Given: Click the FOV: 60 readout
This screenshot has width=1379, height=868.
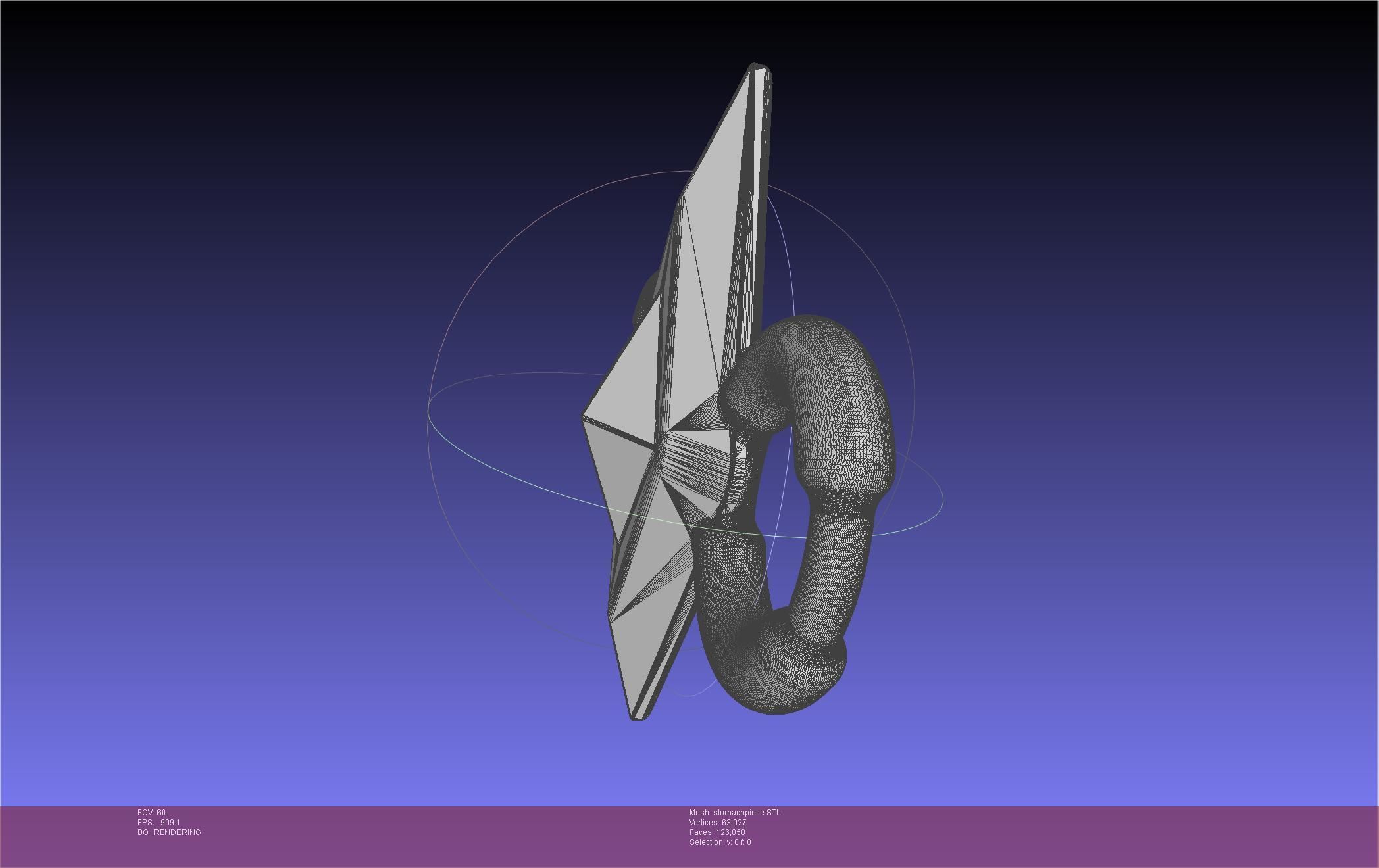Looking at the screenshot, I should tap(151, 813).
